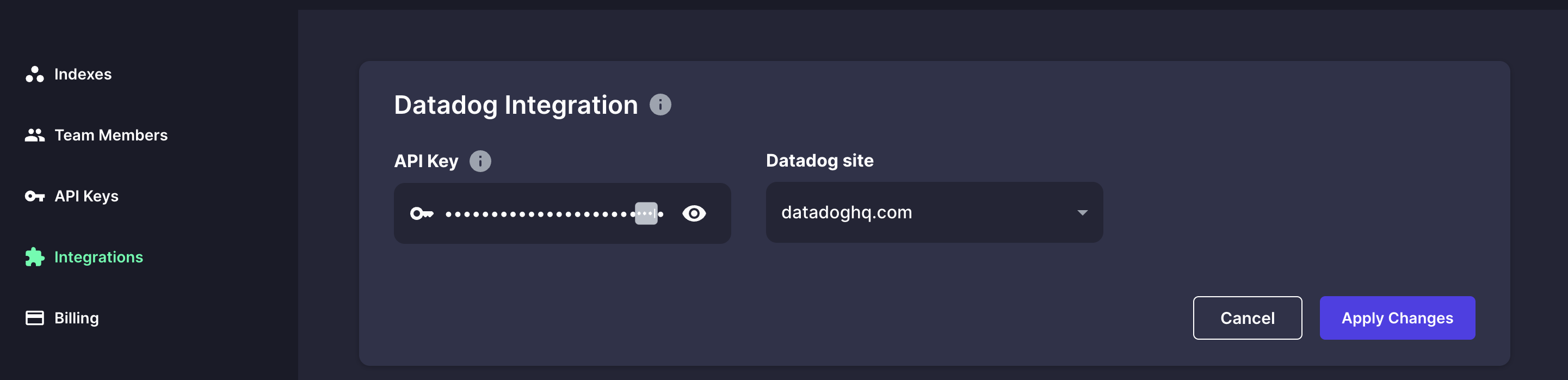Click the Team Members people icon
Viewport: 1568px width, 380px height.
point(35,135)
